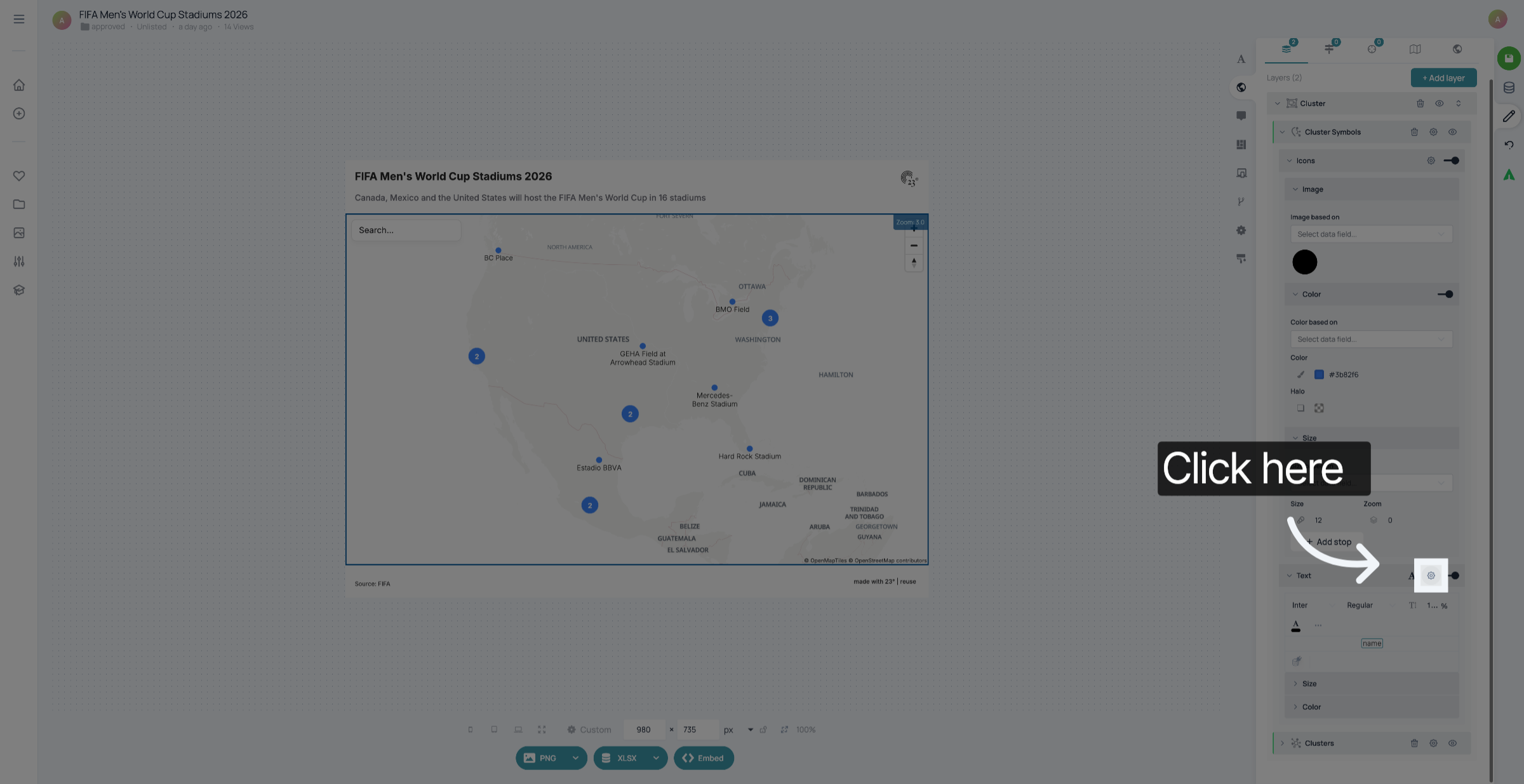Image resolution: width=1524 pixels, height=784 pixels.
Task: Toggle the aspect ratio lock icon
Action: pos(763,730)
